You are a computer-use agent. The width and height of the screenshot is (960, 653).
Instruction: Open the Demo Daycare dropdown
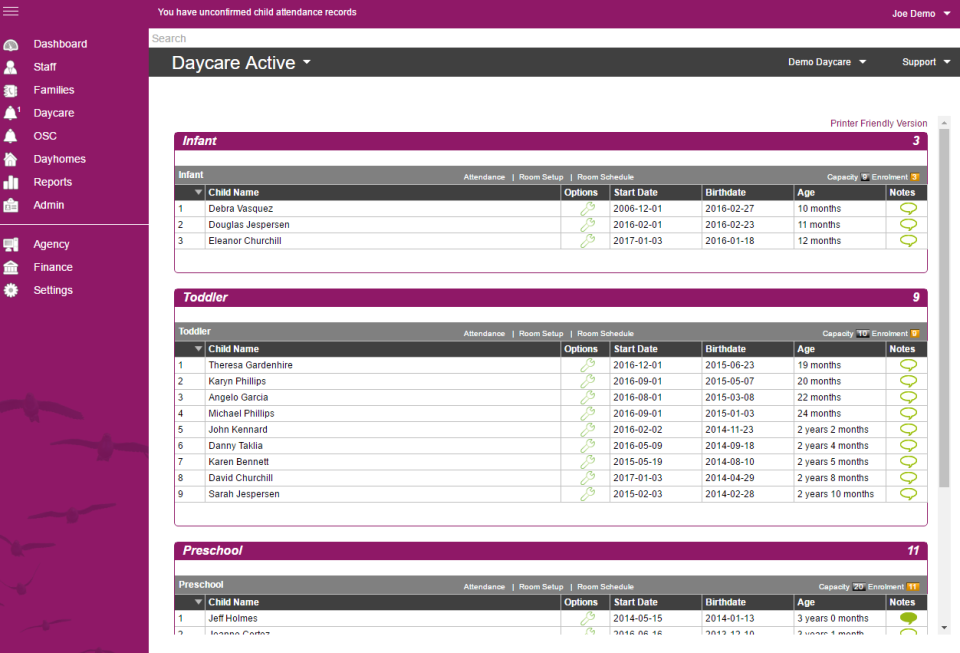827,62
